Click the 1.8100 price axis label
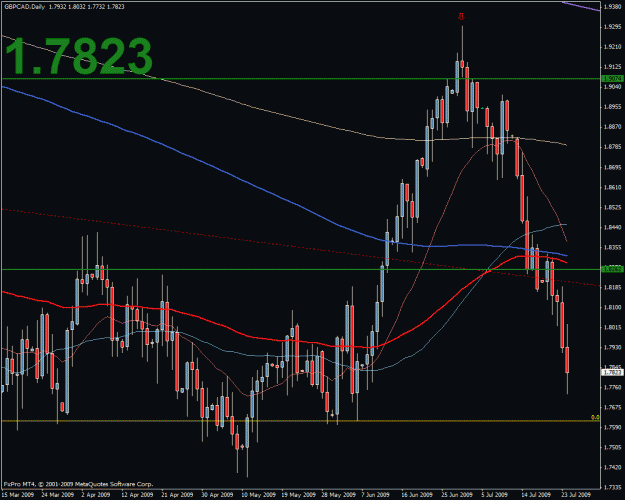Viewport: 625px width, 500px height. (613, 307)
